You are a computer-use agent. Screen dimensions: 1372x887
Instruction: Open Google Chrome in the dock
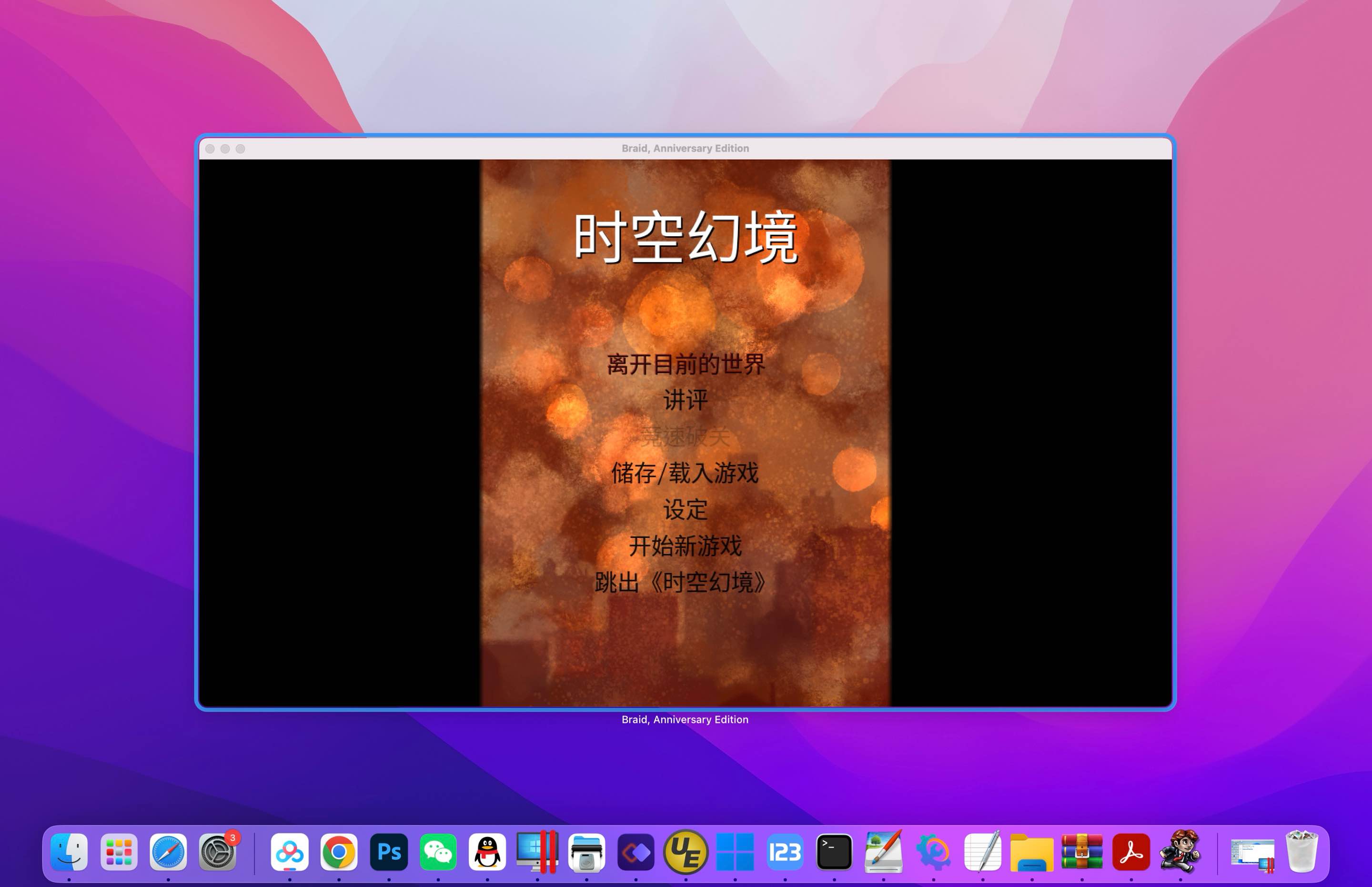click(339, 851)
